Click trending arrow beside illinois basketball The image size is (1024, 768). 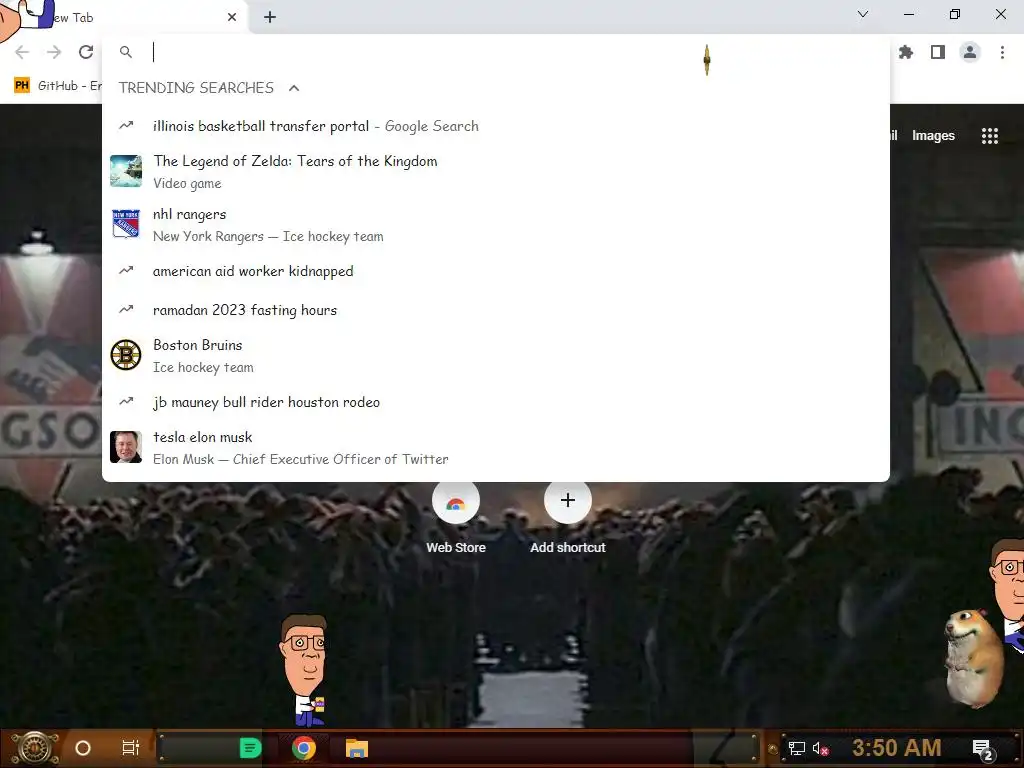tap(126, 125)
